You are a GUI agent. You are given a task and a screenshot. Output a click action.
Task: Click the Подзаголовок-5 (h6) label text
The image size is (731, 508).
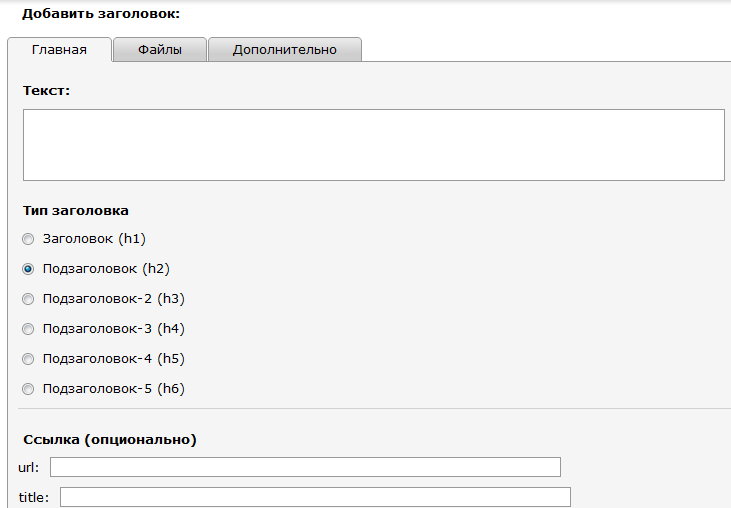click(114, 389)
